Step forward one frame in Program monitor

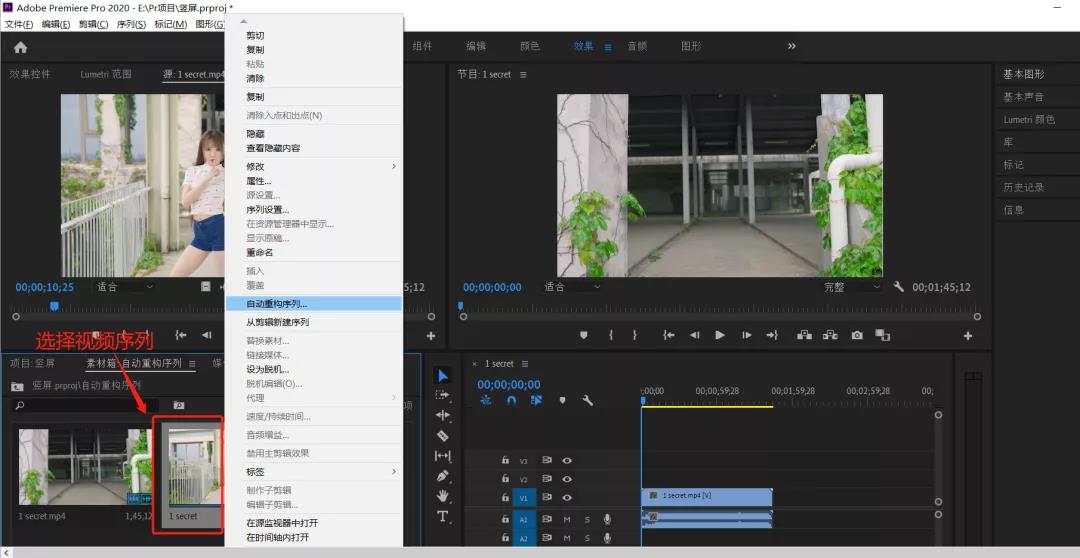click(x=747, y=335)
